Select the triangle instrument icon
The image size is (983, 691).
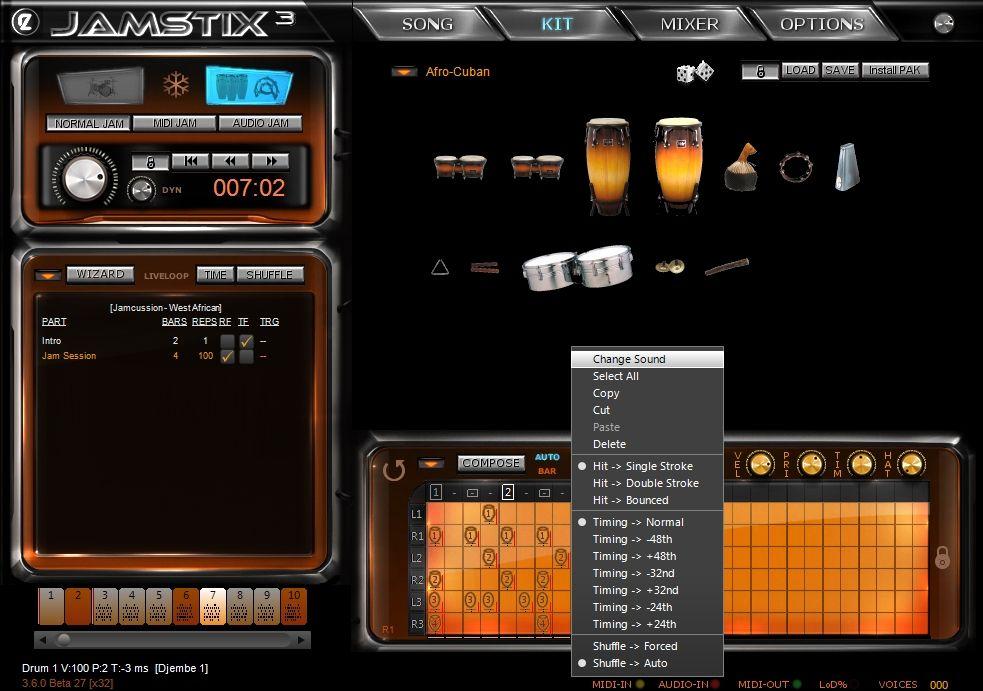pos(440,267)
